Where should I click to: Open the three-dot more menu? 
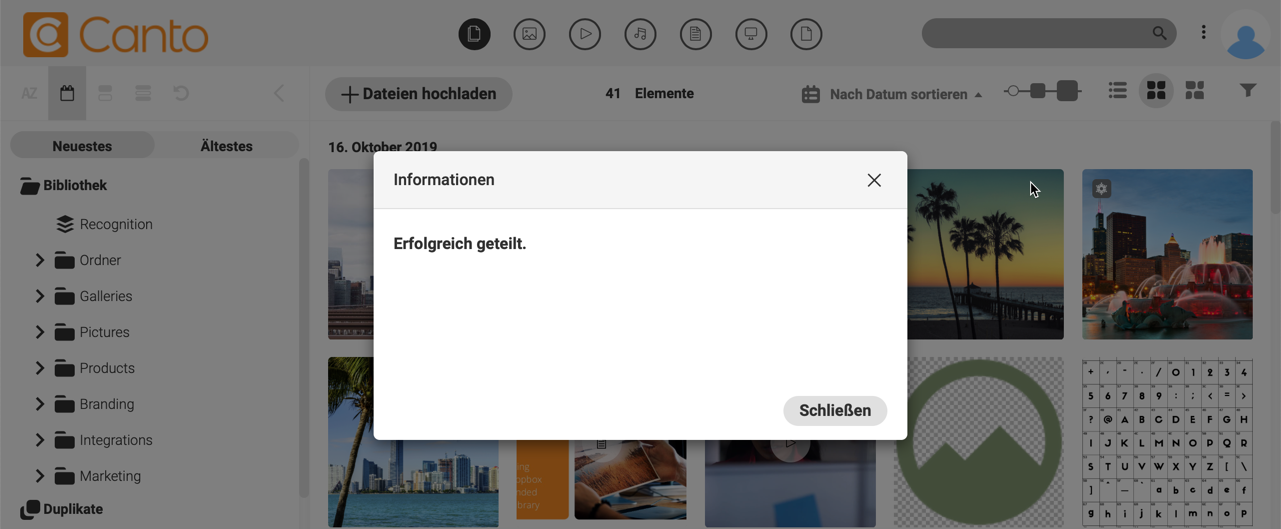pos(1204,33)
